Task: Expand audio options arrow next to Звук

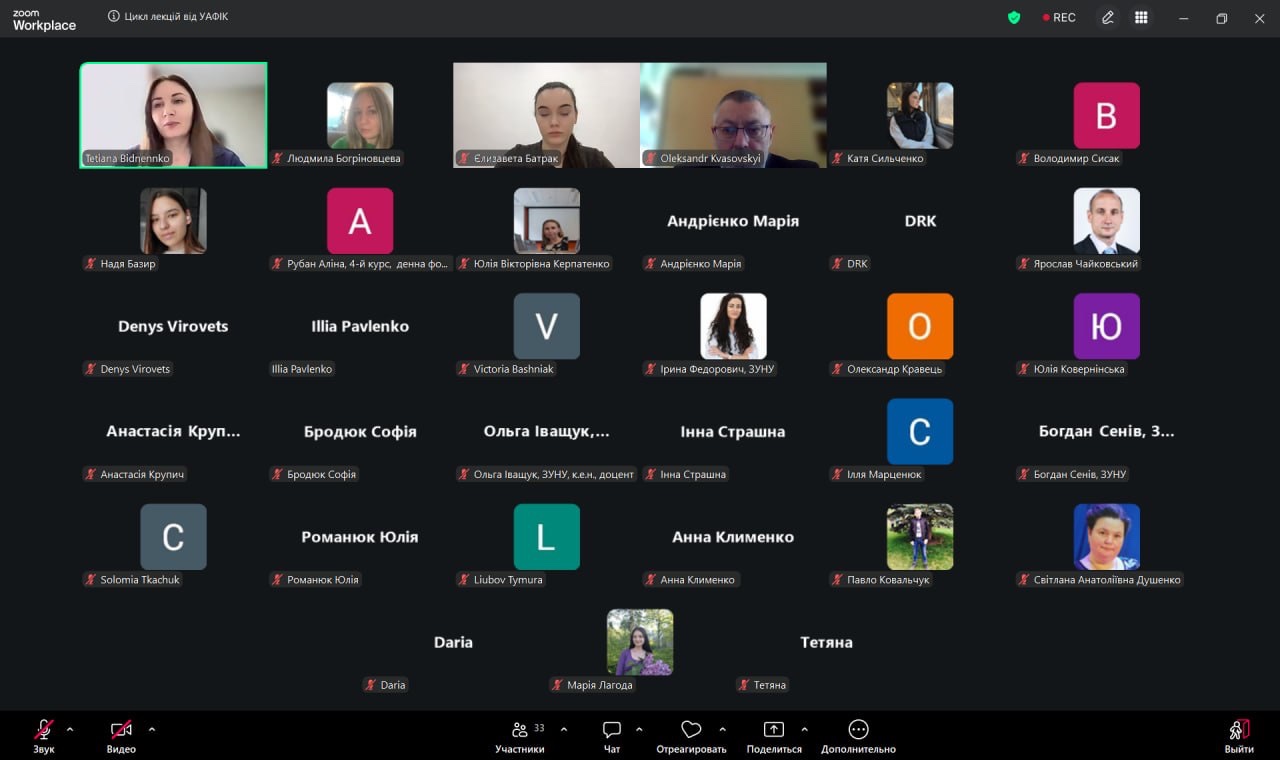Action: pos(70,729)
